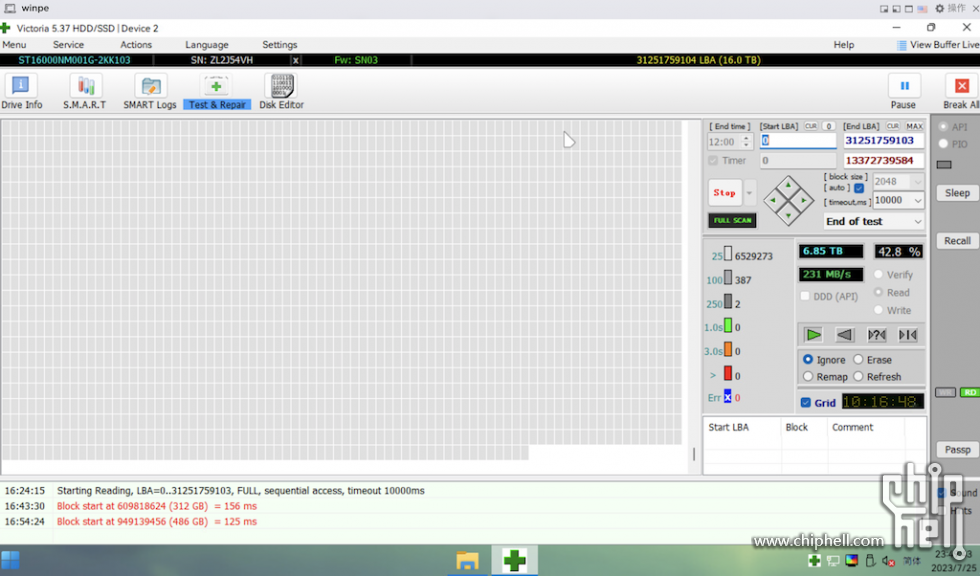This screenshot has width=980, height=576.
Task: Click the x beside the serial number
Action: (x=296, y=60)
